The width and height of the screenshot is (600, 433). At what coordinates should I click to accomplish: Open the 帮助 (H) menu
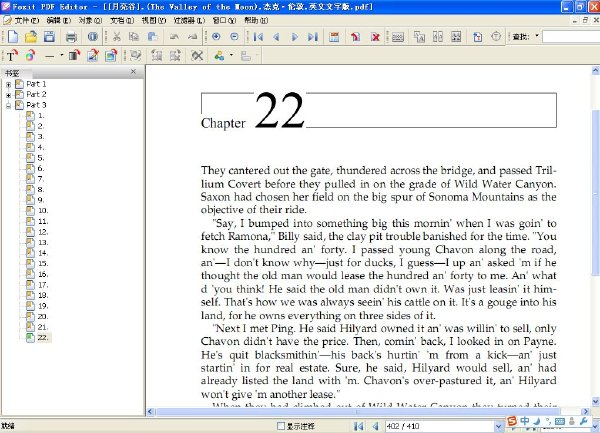256,20
